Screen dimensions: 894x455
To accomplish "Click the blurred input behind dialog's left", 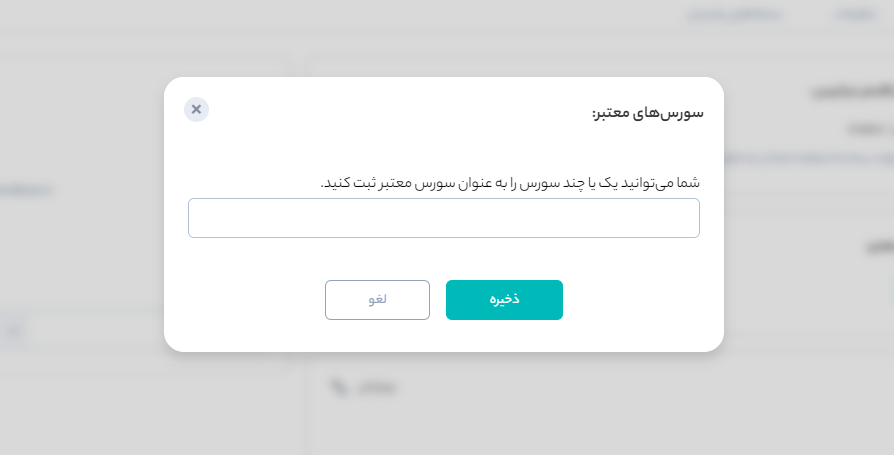I will pyautogui.click(x=98, y=331).
